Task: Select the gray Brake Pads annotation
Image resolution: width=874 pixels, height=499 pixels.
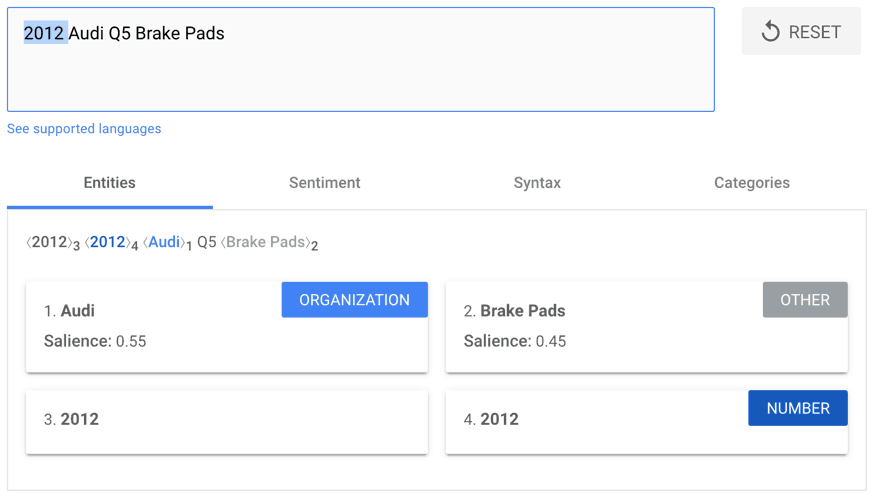Action: [264, 242]
